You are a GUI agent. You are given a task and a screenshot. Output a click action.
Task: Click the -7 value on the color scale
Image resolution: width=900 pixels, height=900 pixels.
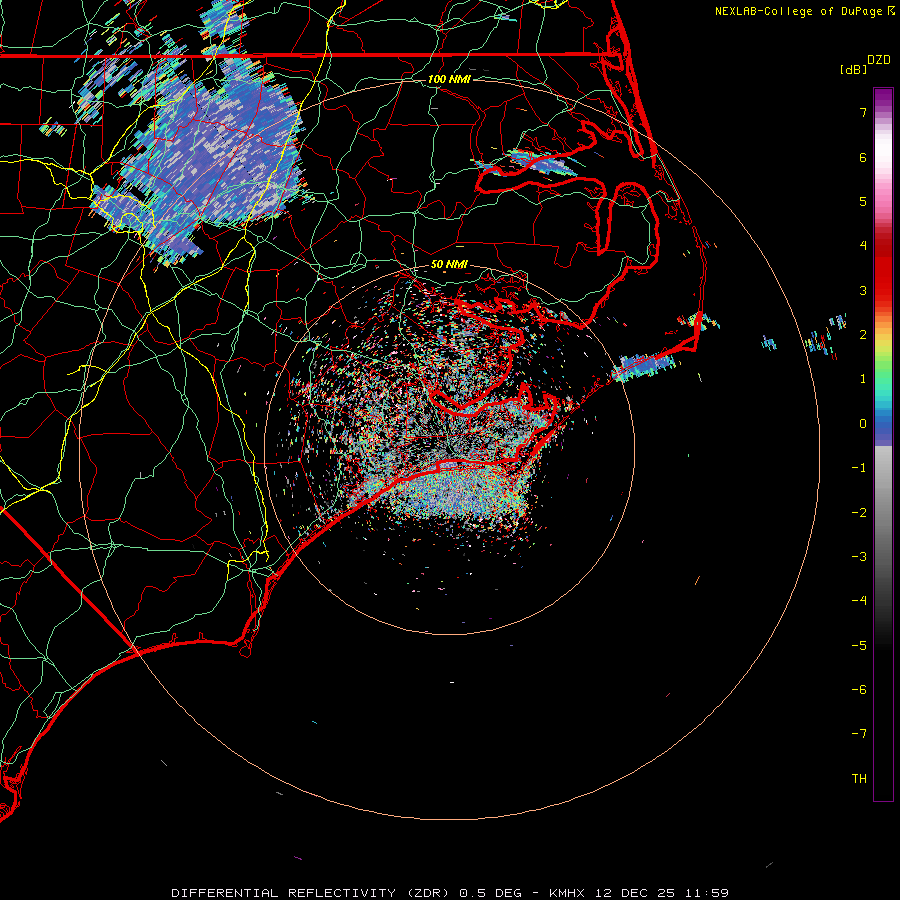pos(859,734)
